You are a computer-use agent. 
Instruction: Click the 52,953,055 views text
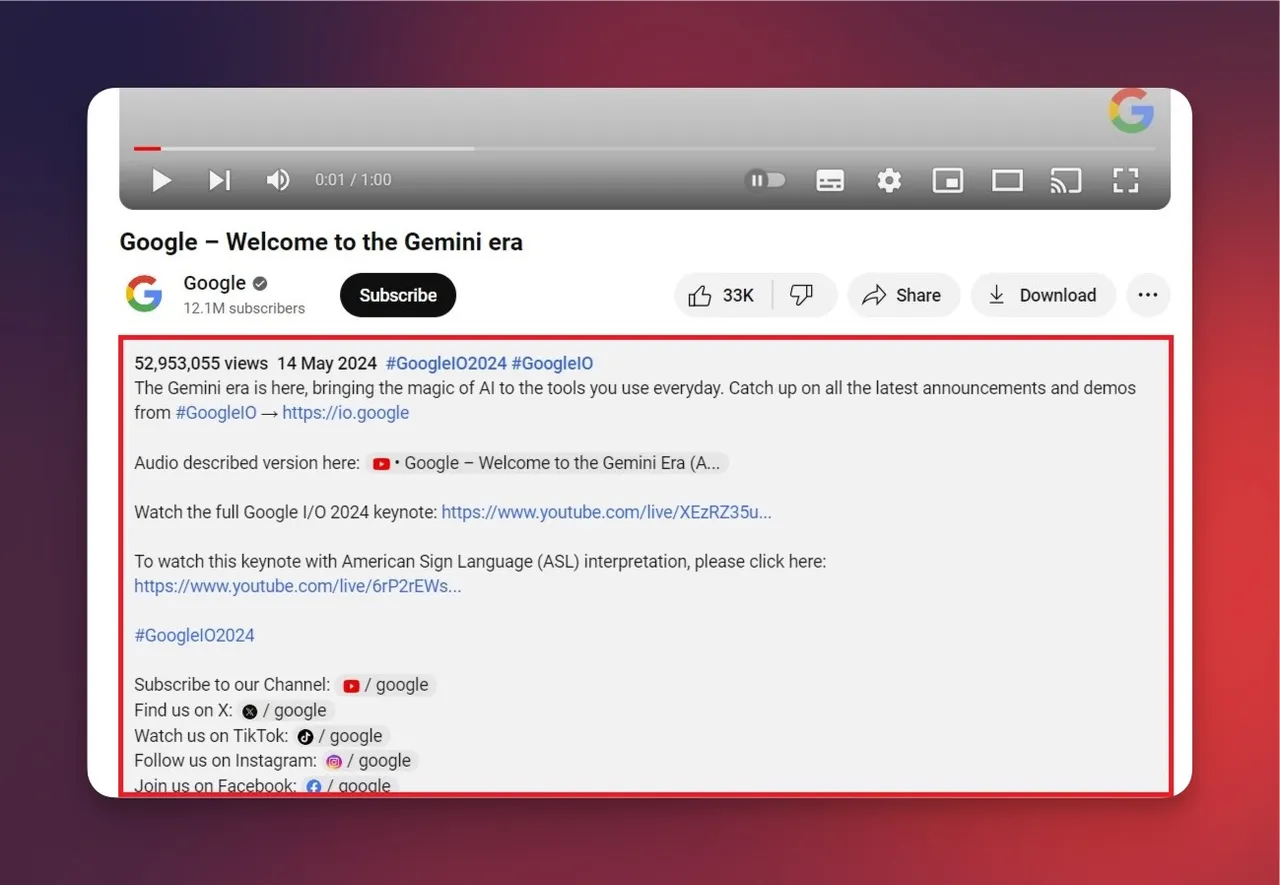201,363
